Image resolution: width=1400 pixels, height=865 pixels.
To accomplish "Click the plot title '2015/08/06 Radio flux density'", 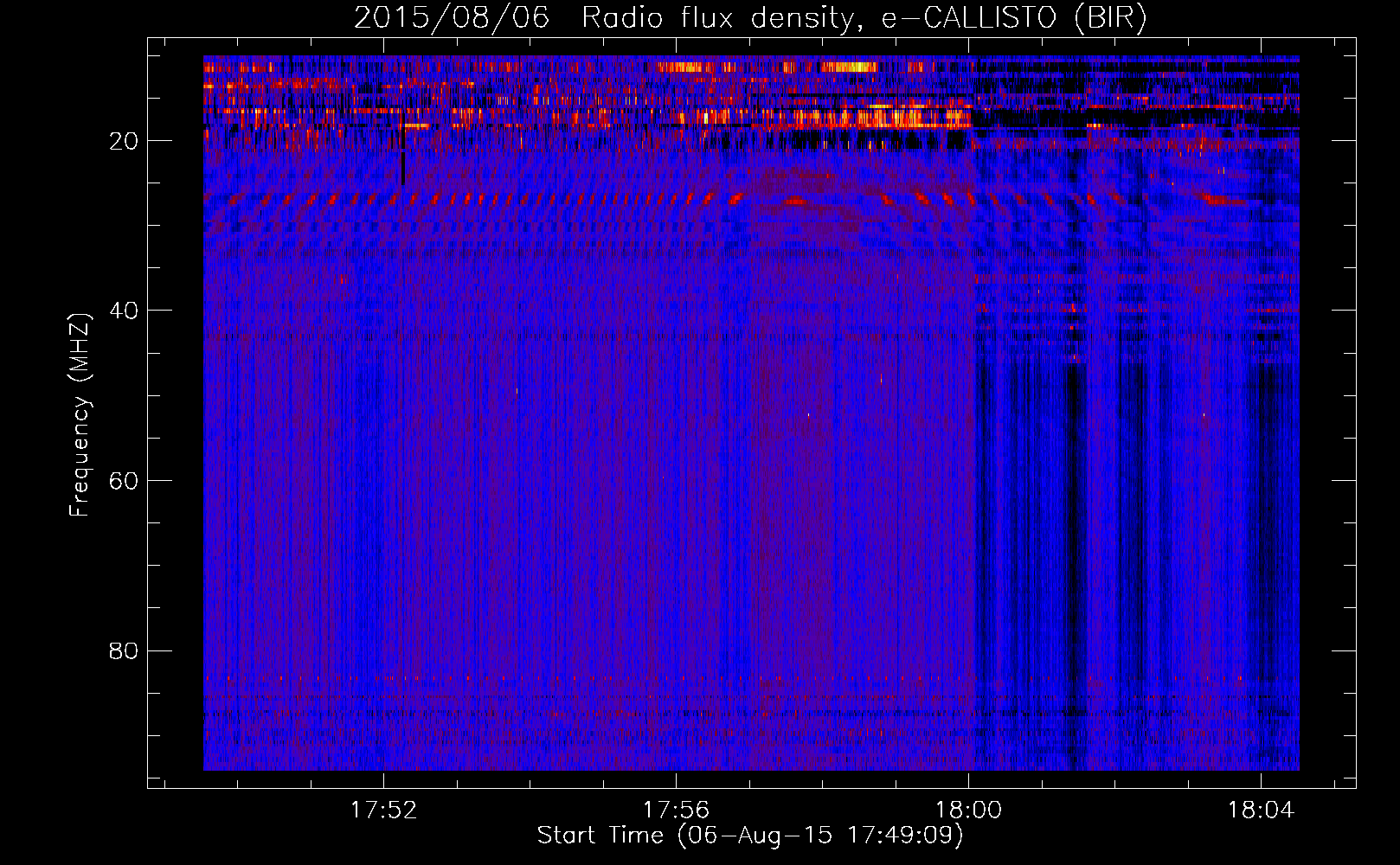I will pyautogui.click(x=750, y=18).
